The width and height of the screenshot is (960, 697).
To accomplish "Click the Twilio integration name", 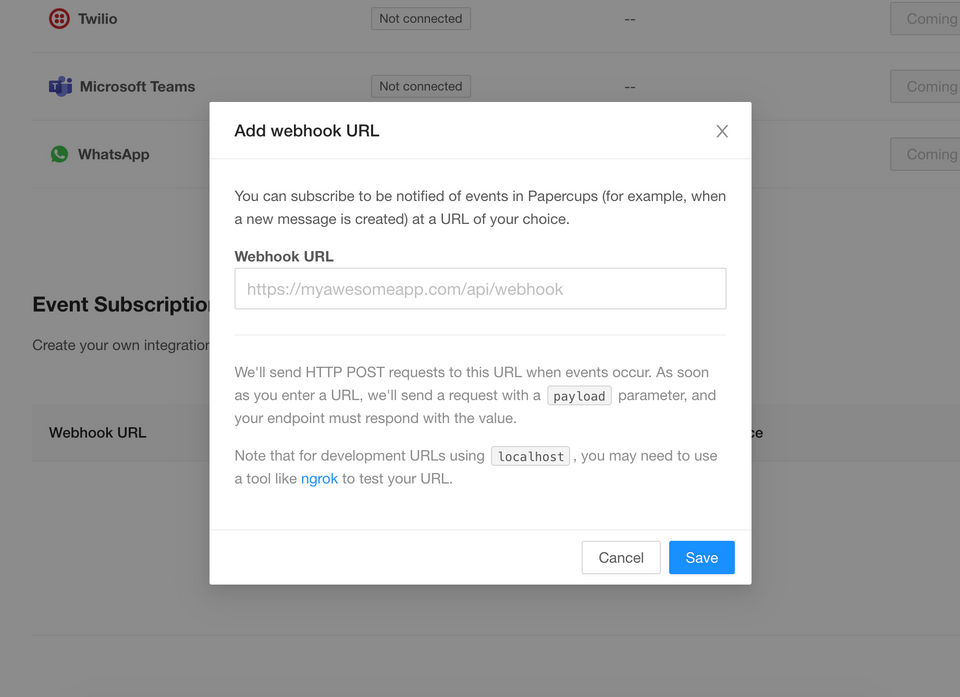I will pos(97,19).
